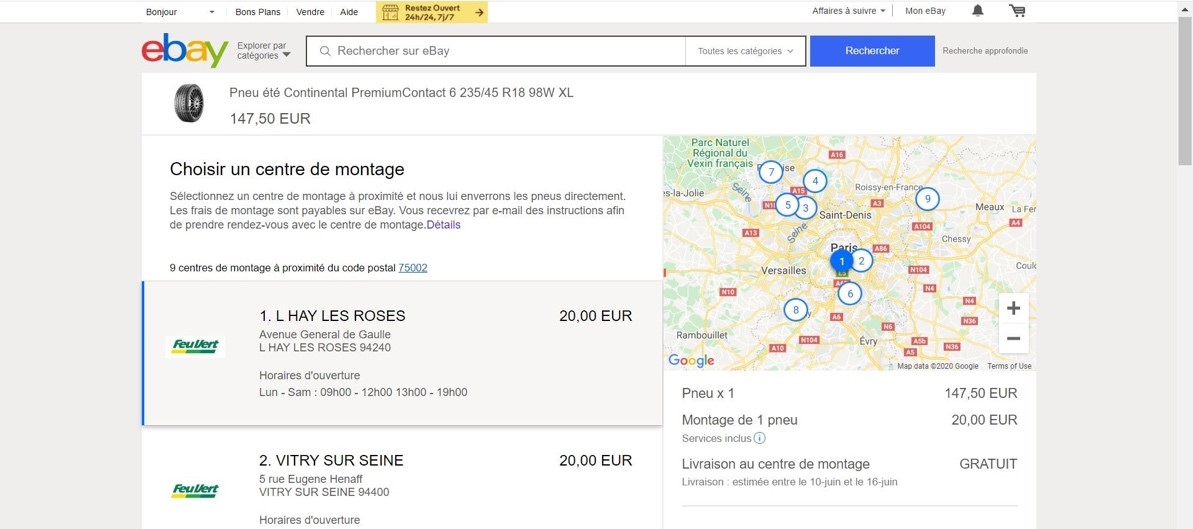The height and width of the screenshot is (529, 1193).
Task: Click the Feu Vert logo for L Hay Les Roses
Action: coord(195,347)
